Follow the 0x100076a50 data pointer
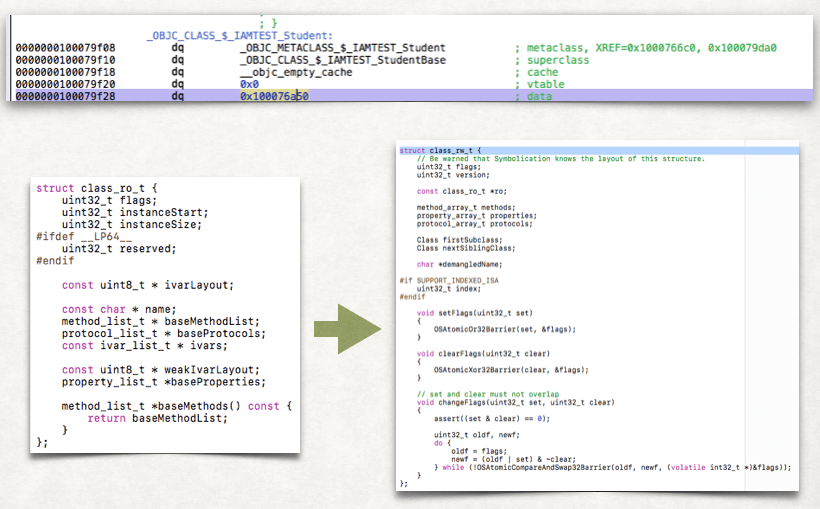This screenshot has width=820, height=509. point(274,96)
